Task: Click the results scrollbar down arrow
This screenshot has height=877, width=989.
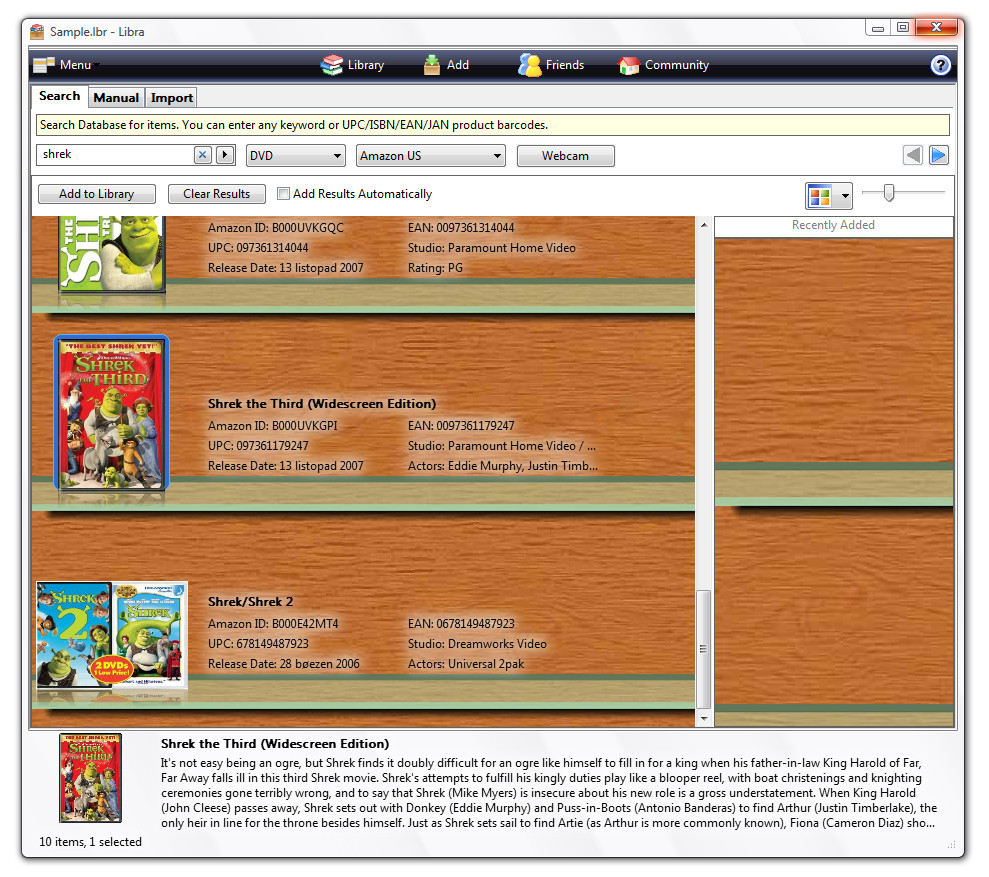Action: point(704,719)
